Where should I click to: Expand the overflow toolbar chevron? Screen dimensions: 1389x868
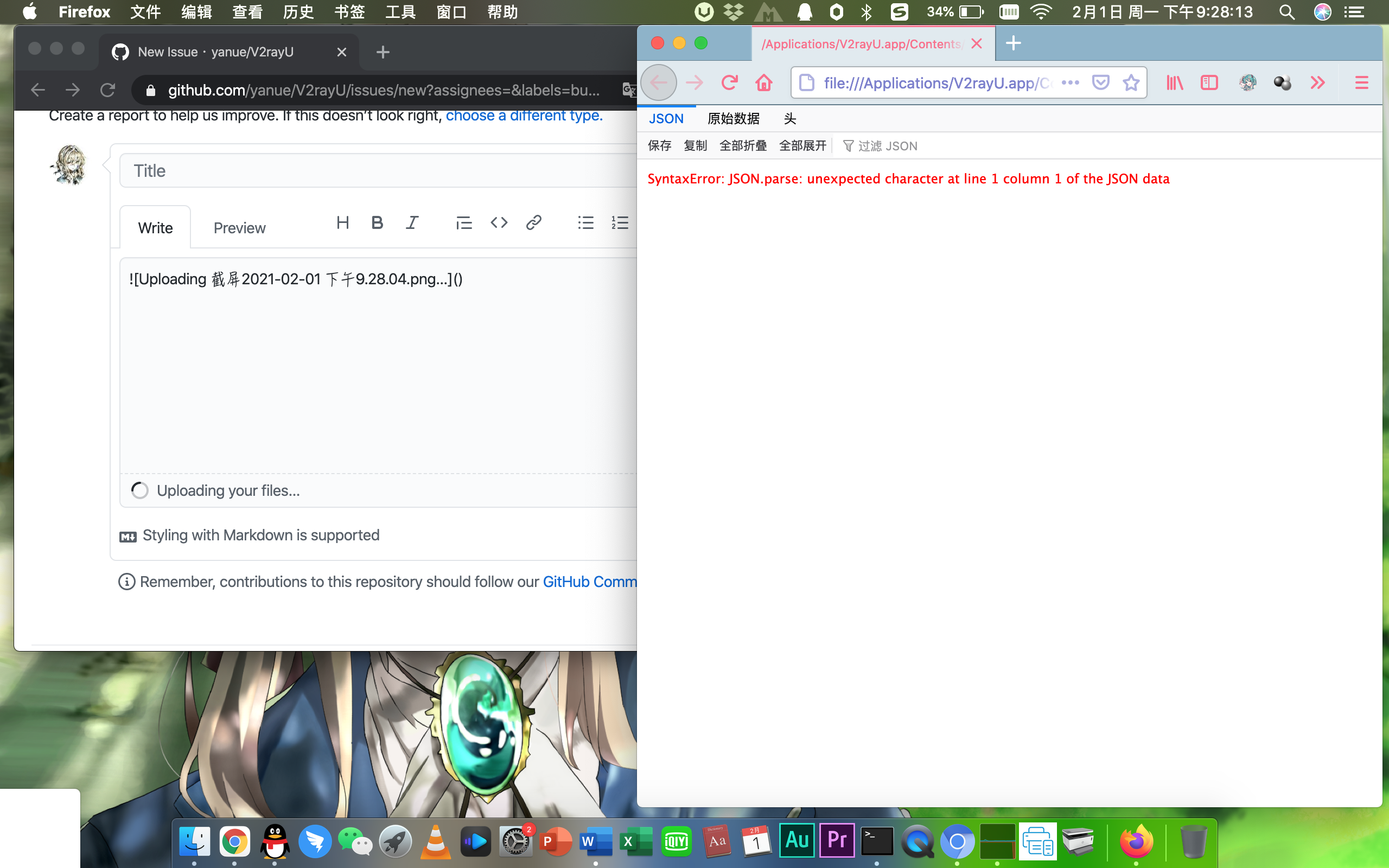tap(1317, 82)
